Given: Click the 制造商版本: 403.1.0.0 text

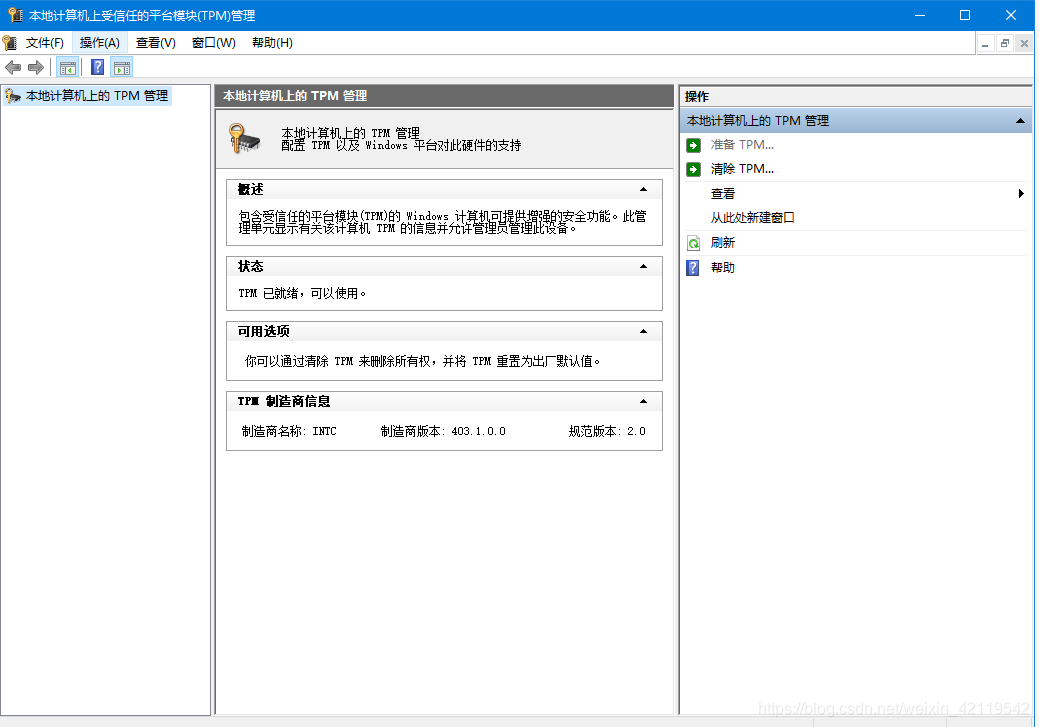Looking at the screenshot, I should pos(443,431).
